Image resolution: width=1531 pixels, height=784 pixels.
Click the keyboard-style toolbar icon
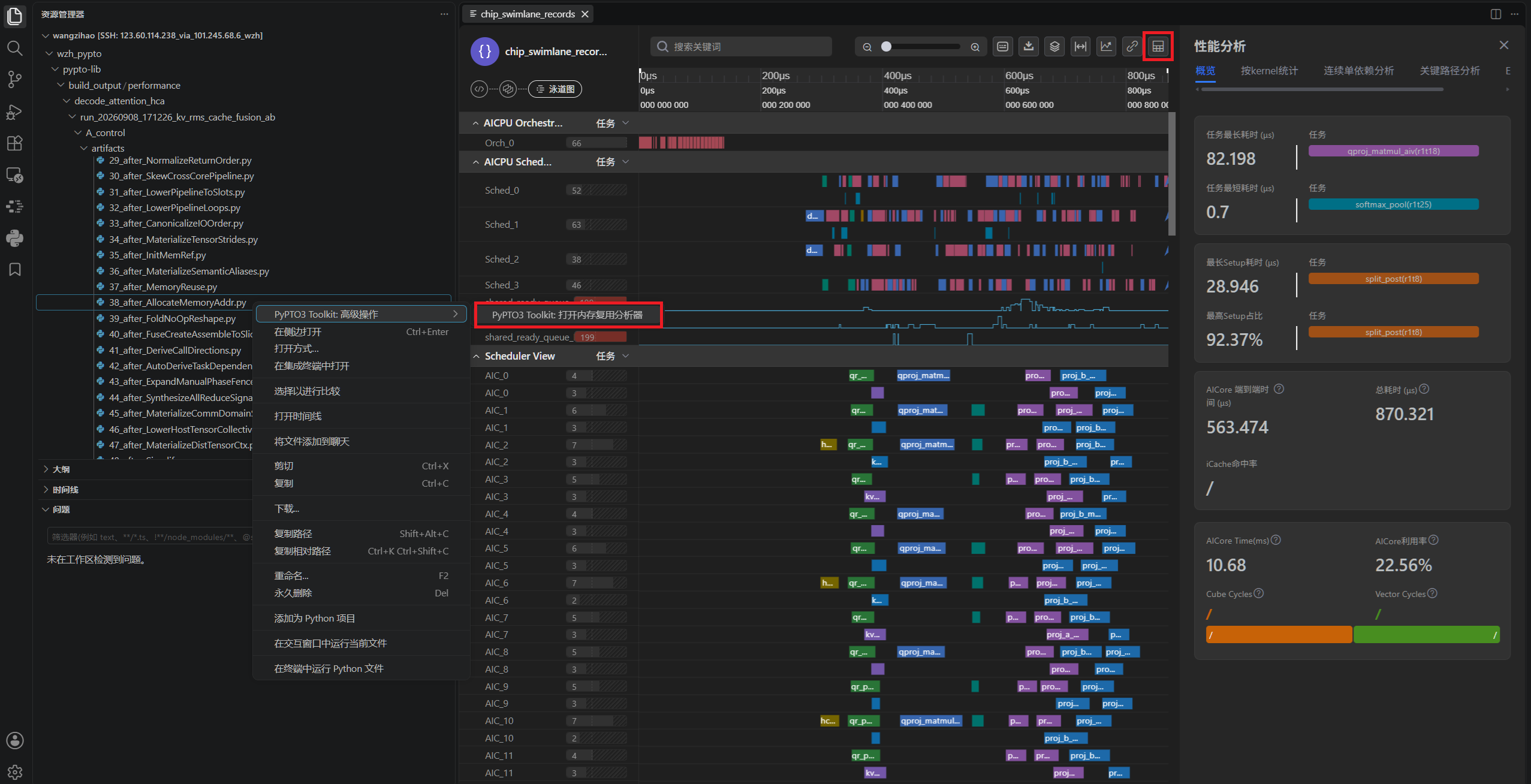1003,46
